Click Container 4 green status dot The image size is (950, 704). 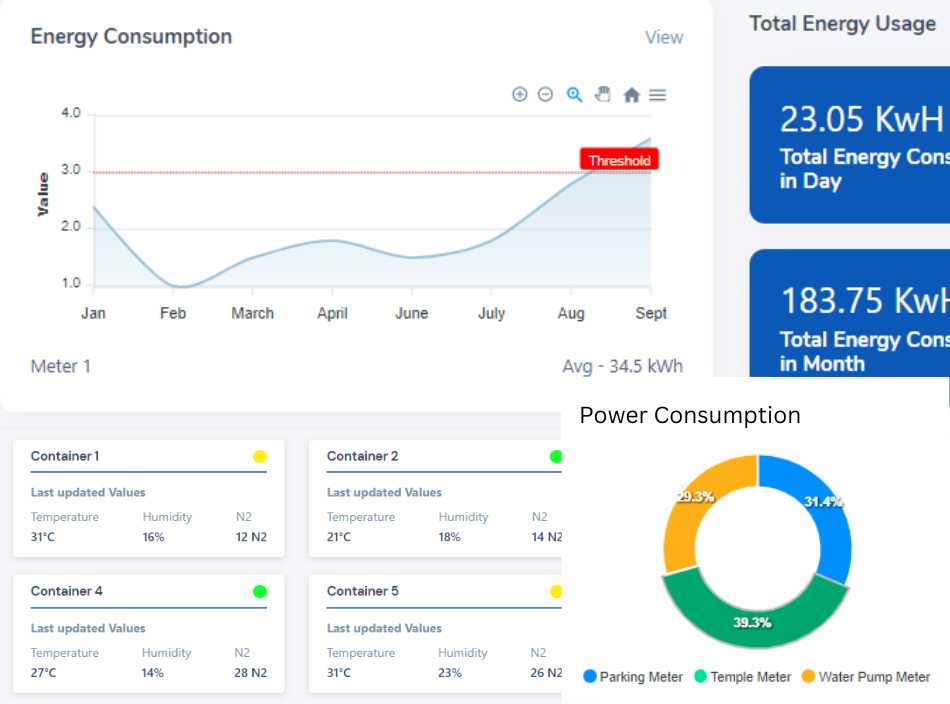click(x=260, y=591)
